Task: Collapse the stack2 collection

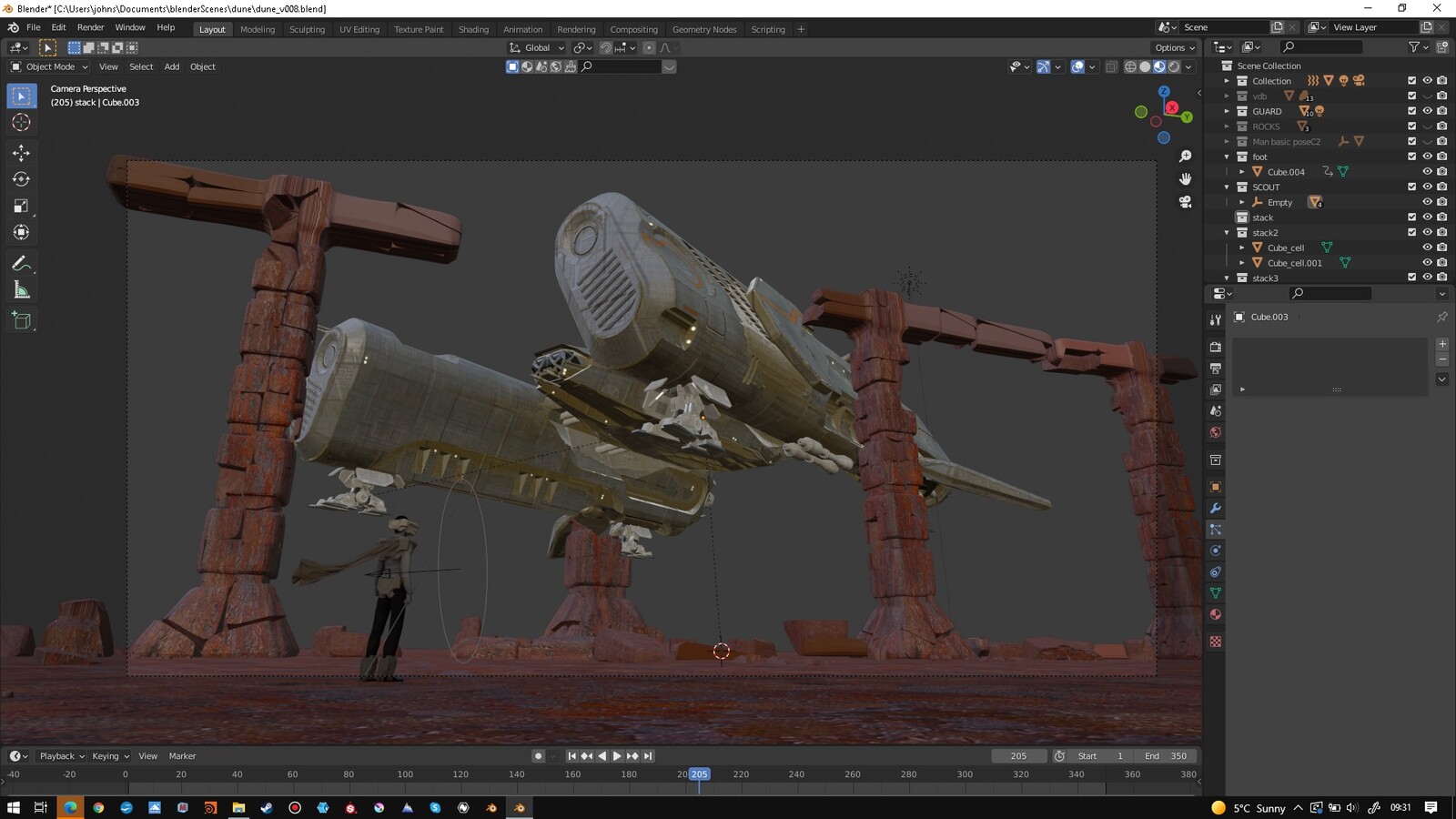Action: coord(1227,232)
